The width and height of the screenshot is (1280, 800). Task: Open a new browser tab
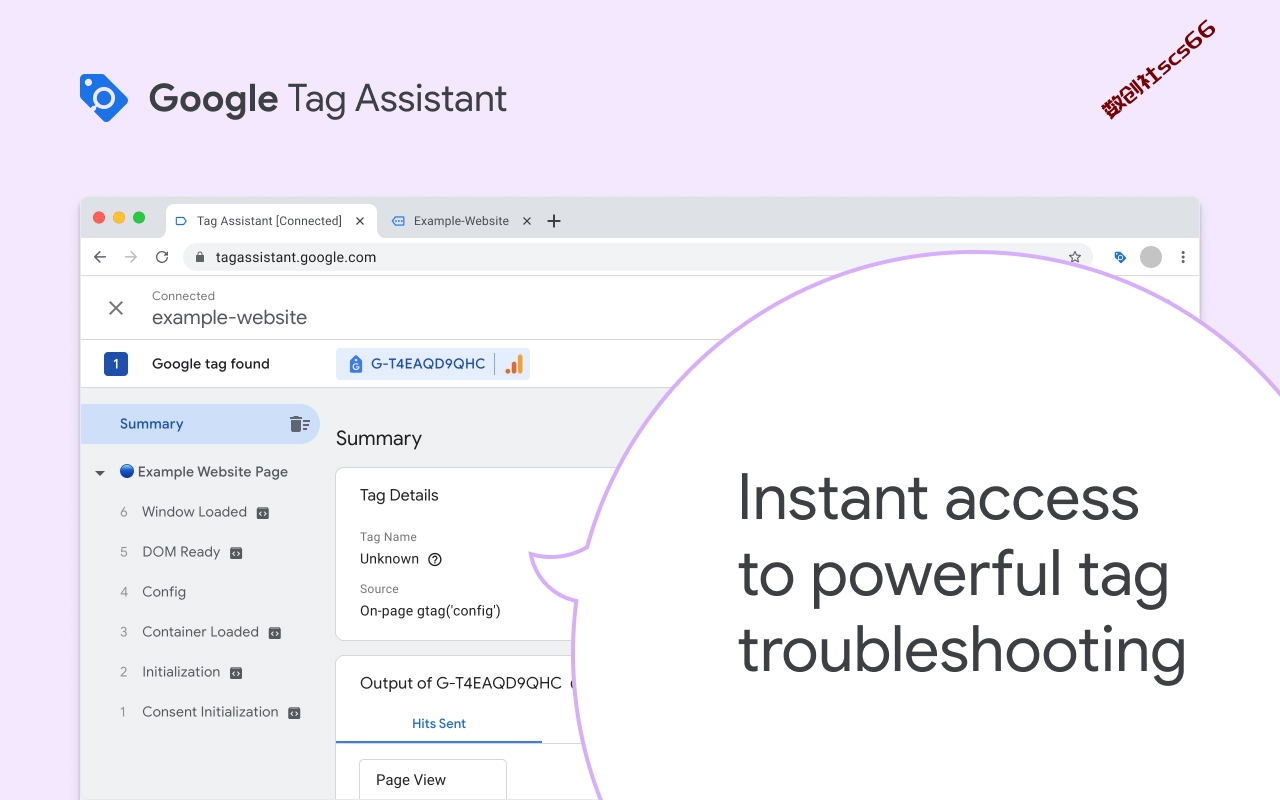click(x=554, y=221)
